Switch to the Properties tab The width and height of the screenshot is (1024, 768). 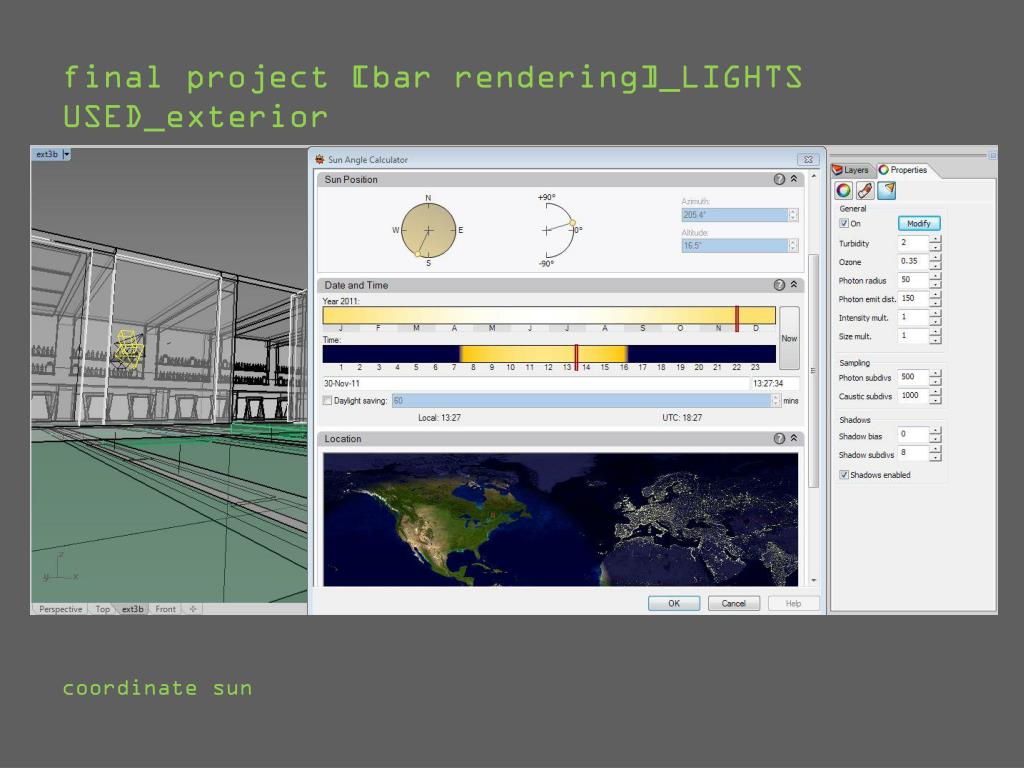904,170
